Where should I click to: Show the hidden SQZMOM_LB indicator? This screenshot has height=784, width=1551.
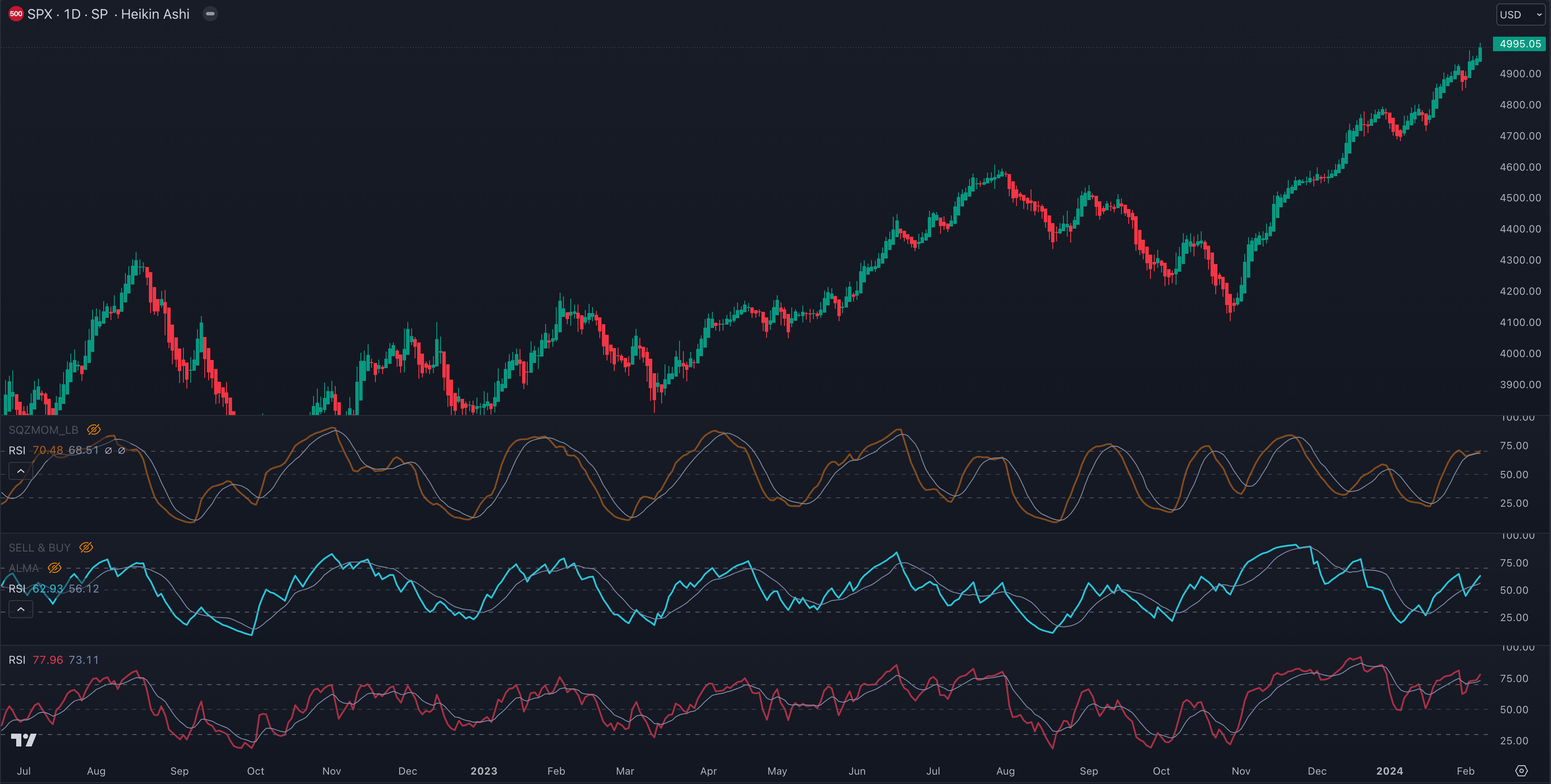[93, 430]
